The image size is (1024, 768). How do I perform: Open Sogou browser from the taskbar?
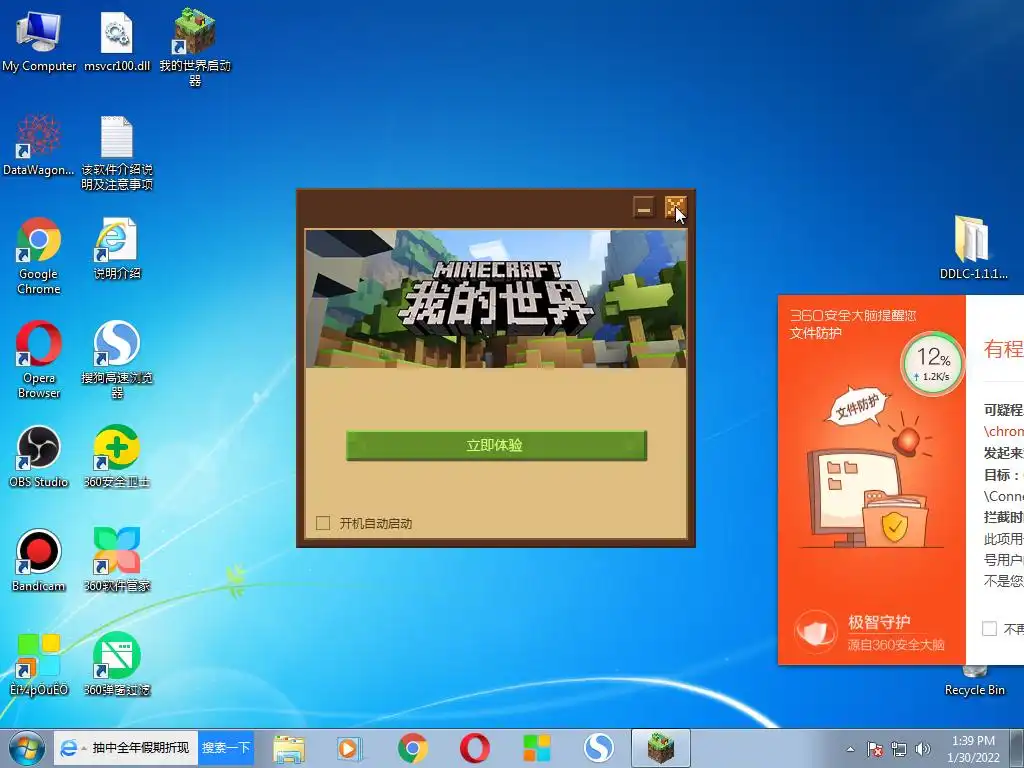pyautogui.click(x=598, y=748)
